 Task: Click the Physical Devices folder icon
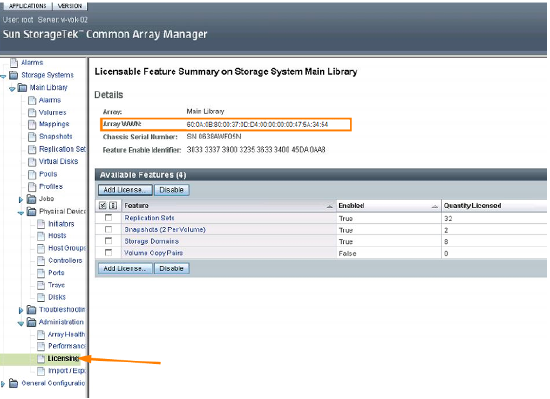point(32,211)
